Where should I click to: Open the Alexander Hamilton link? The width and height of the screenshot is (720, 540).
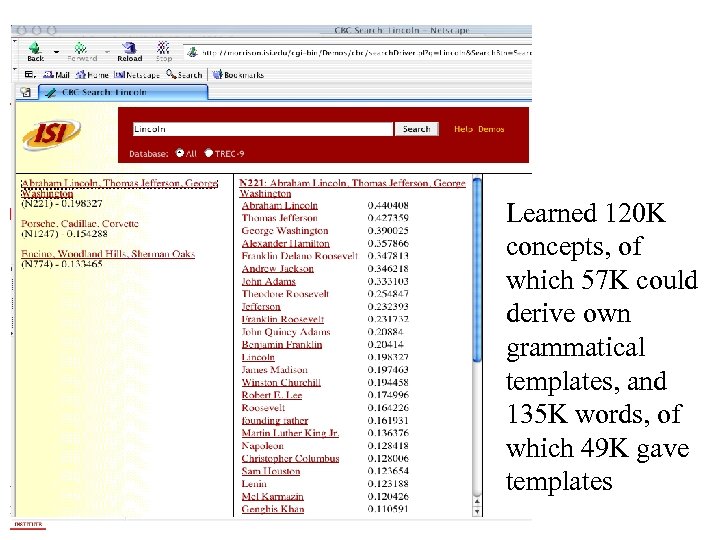point(285,243)
